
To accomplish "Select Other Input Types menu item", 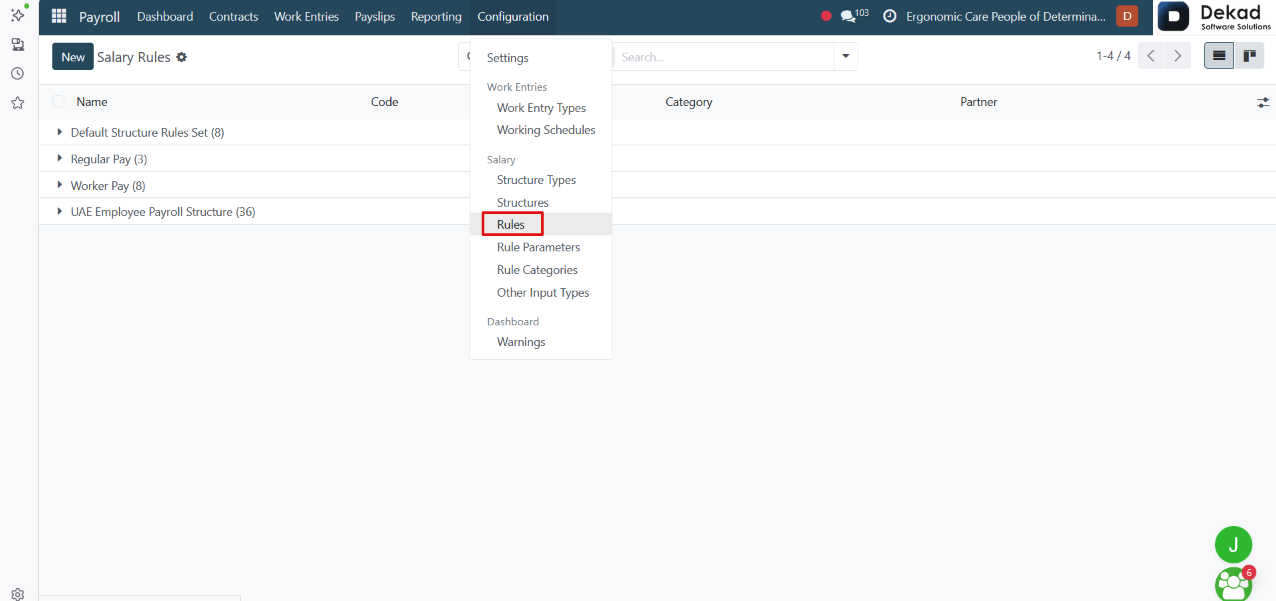I will point(543,293).
